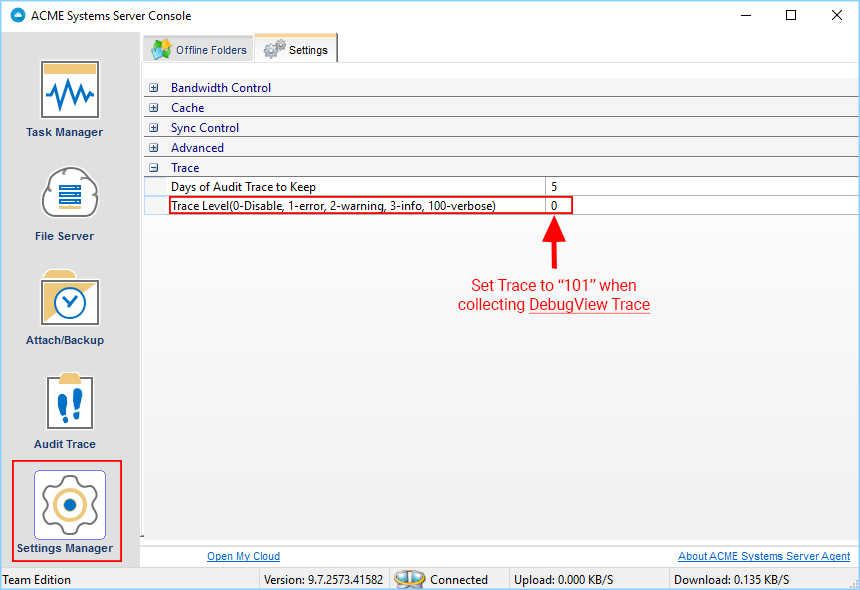Click the Connected network status icon
The width and height of the screenshot is (860, 590).
(x=409, y=579)
